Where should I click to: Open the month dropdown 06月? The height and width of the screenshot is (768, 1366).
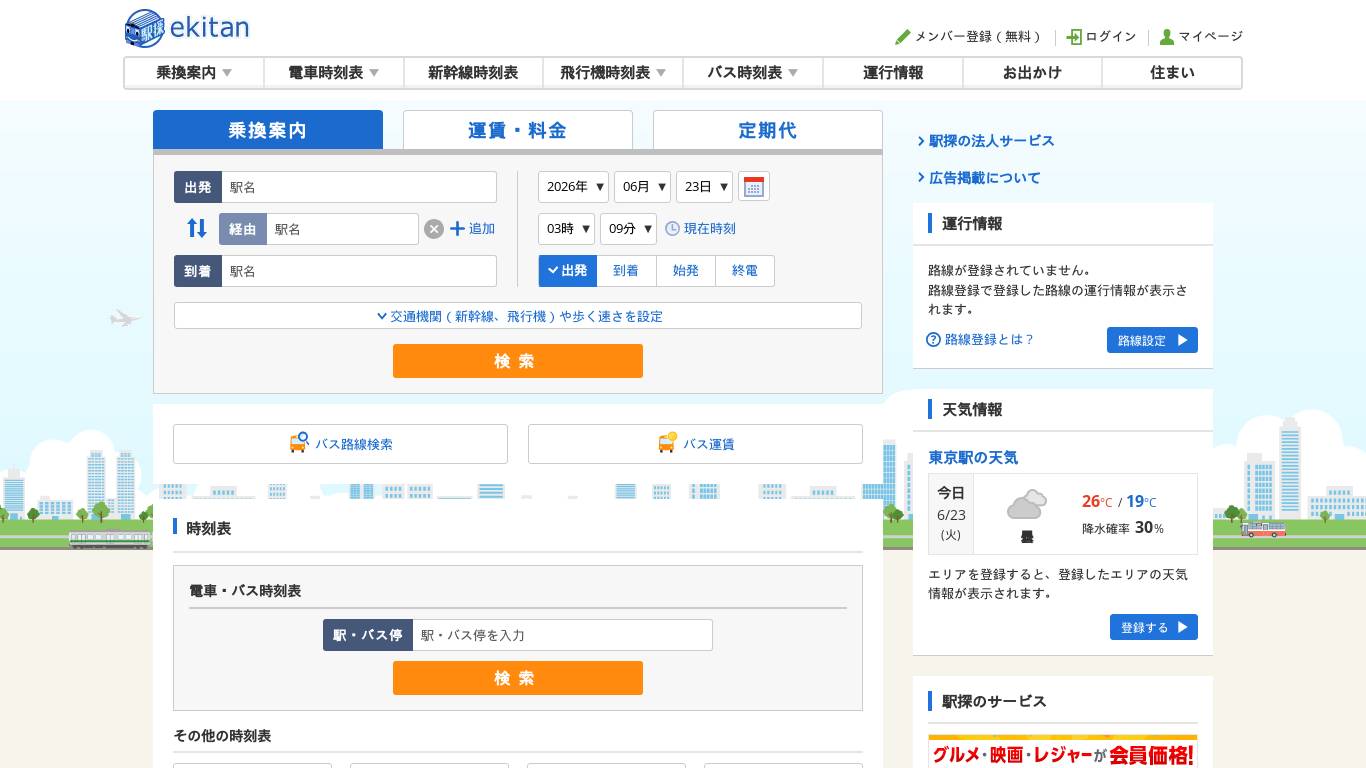click(642, 187)
